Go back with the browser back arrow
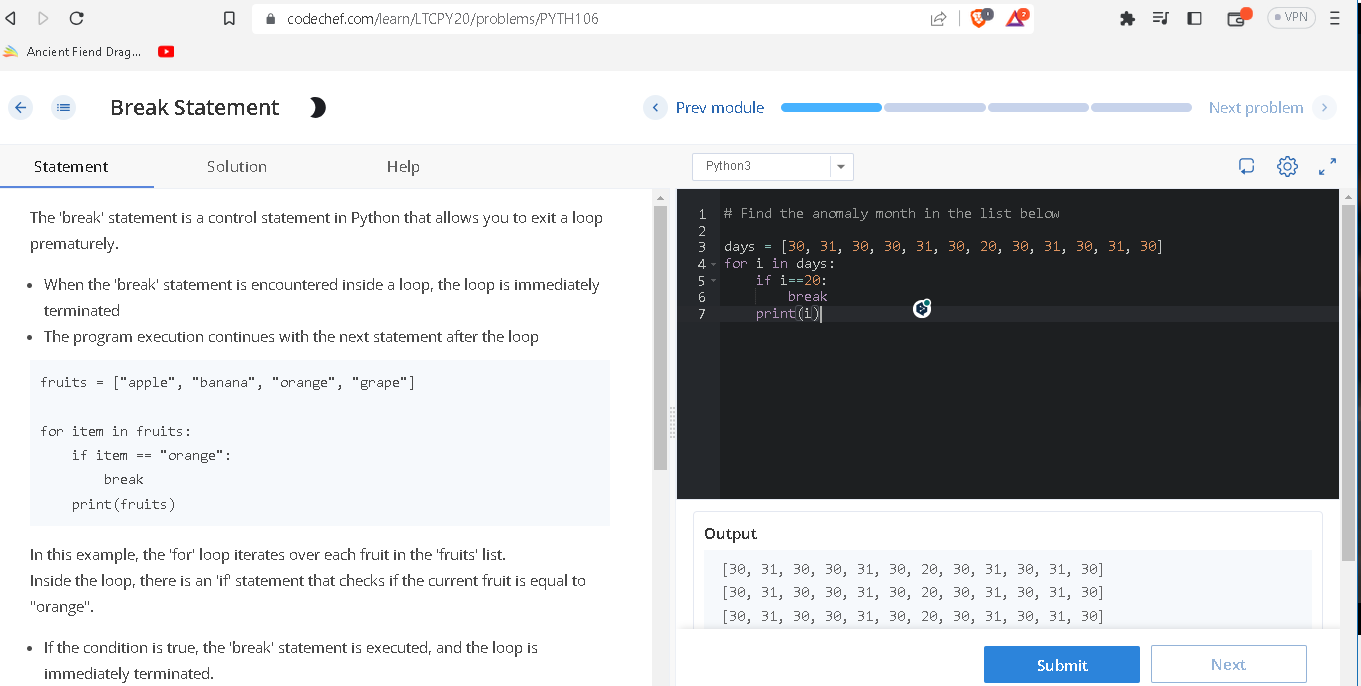This screenshot has height=686, width=1361. (x=12, y=19)
